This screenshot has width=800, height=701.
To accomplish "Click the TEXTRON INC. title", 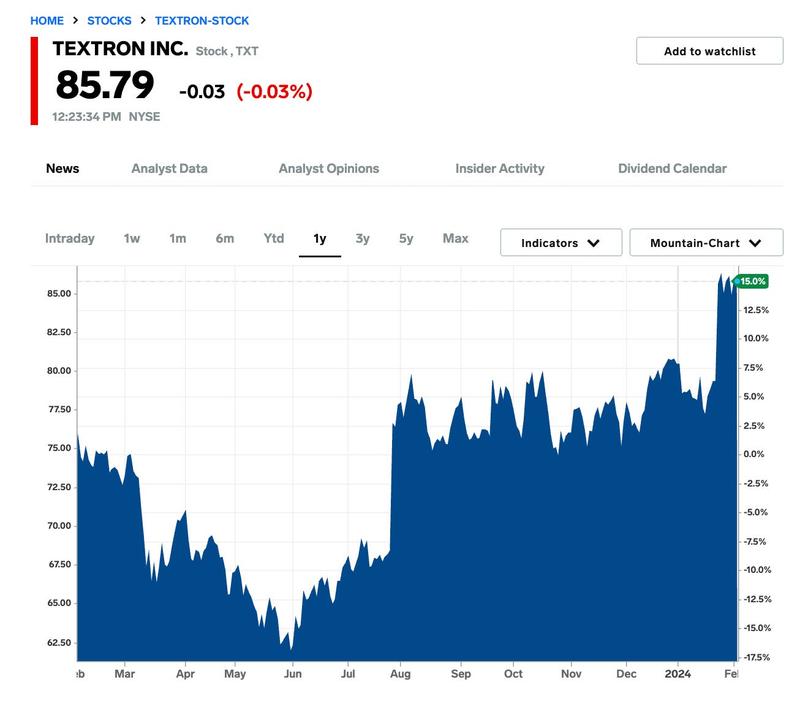I will [120, 48].
